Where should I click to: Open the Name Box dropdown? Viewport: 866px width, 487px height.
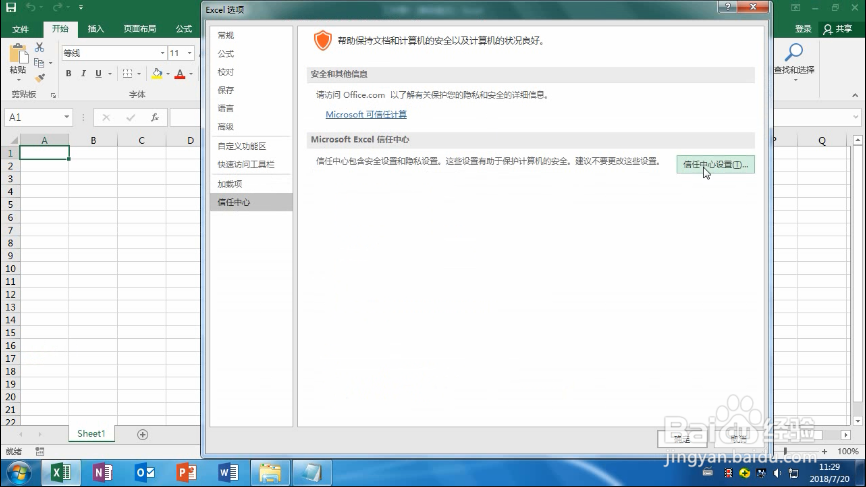[66, 117]
